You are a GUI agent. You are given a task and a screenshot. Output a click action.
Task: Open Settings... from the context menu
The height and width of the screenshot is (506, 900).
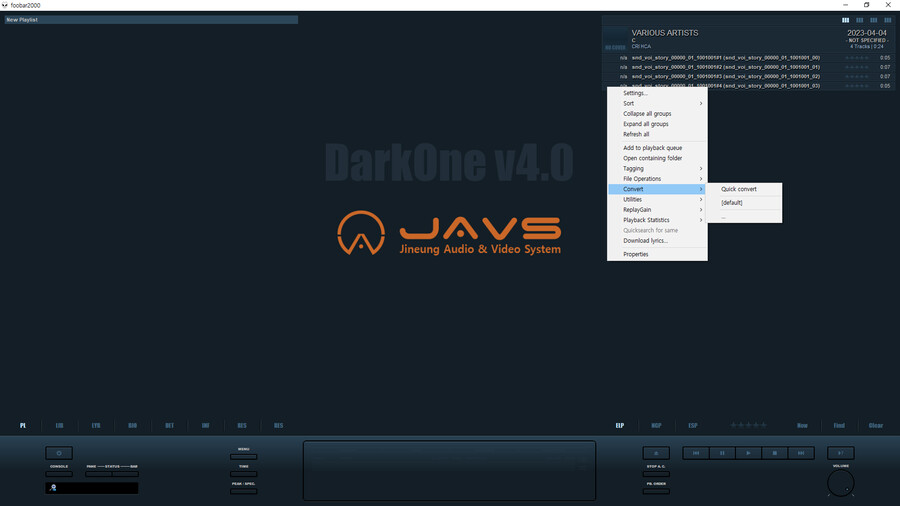[x=657, y=93]
